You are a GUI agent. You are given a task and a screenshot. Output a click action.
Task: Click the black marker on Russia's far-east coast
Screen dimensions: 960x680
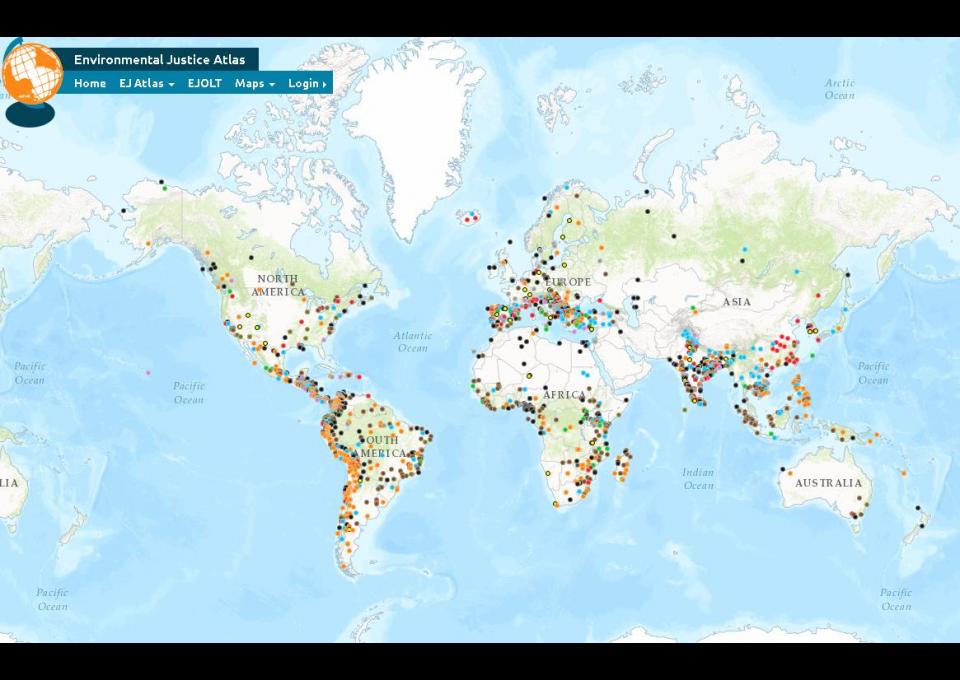(847, 273)
